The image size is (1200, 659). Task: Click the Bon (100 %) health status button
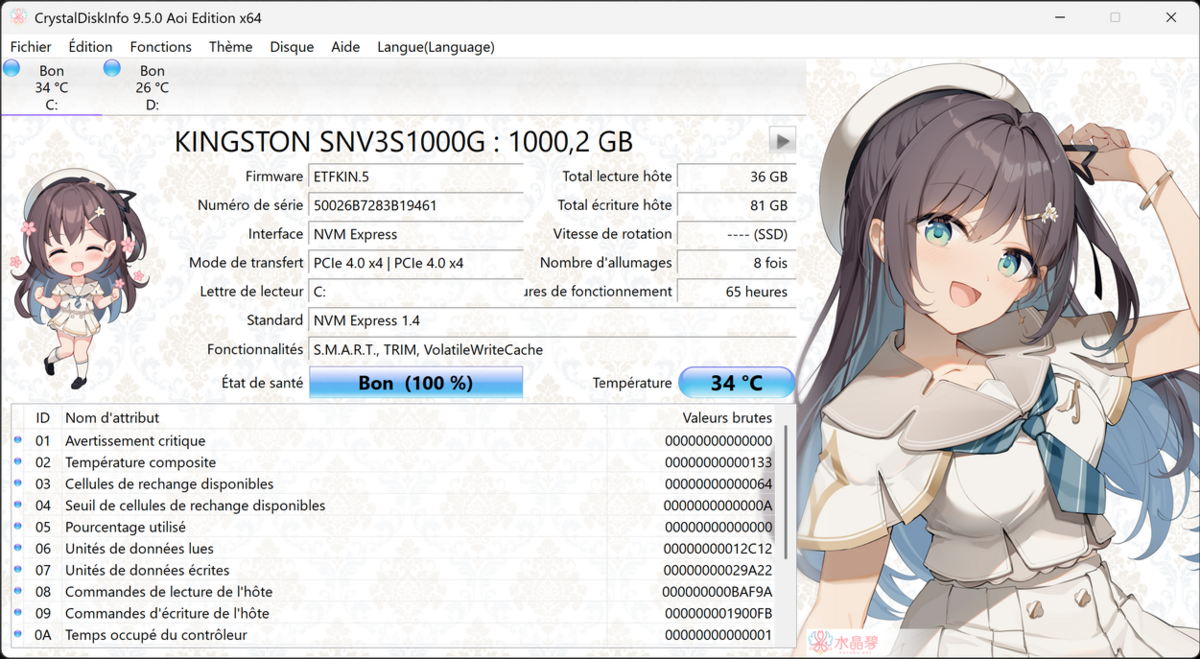click(x=416, y=382)
